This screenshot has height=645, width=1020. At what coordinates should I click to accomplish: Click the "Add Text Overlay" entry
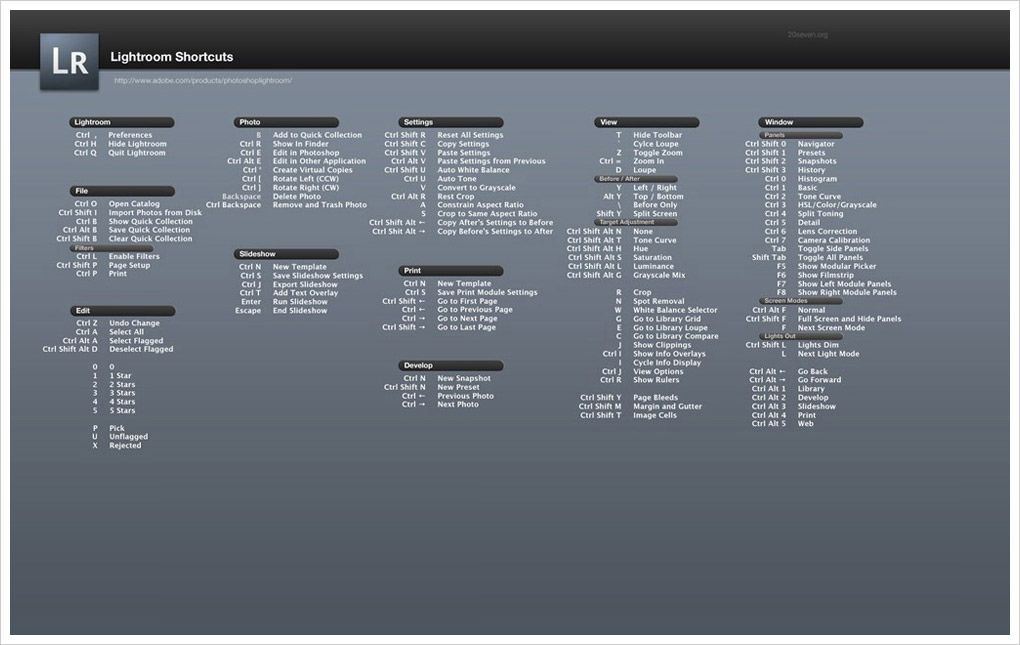click(306, 293)
